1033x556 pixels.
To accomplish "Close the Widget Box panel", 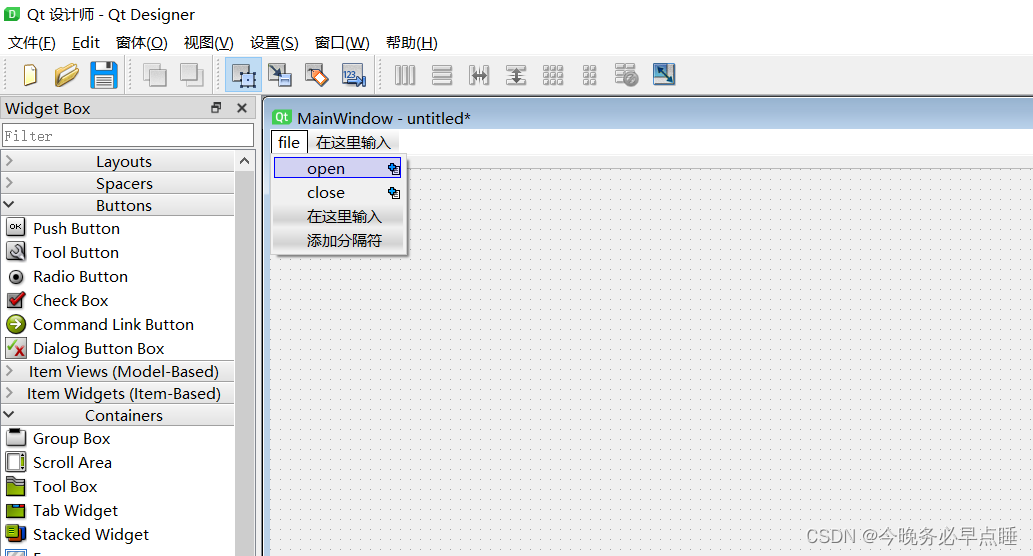I will 242,108.
